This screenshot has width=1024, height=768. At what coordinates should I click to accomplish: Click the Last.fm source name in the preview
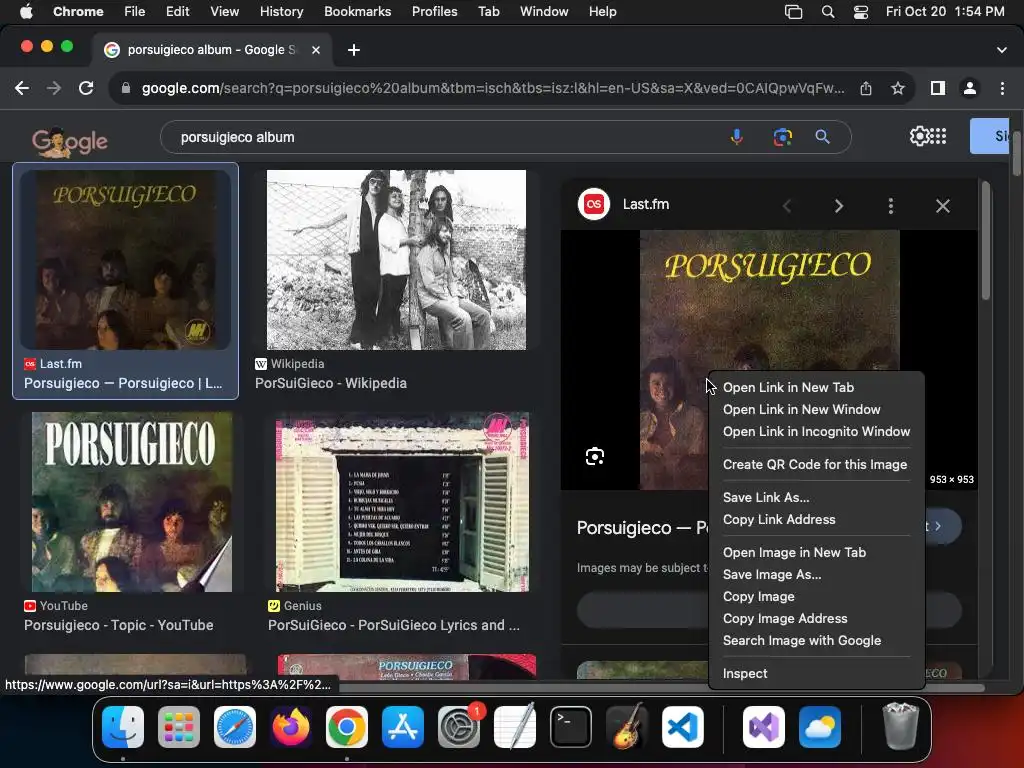646,204
